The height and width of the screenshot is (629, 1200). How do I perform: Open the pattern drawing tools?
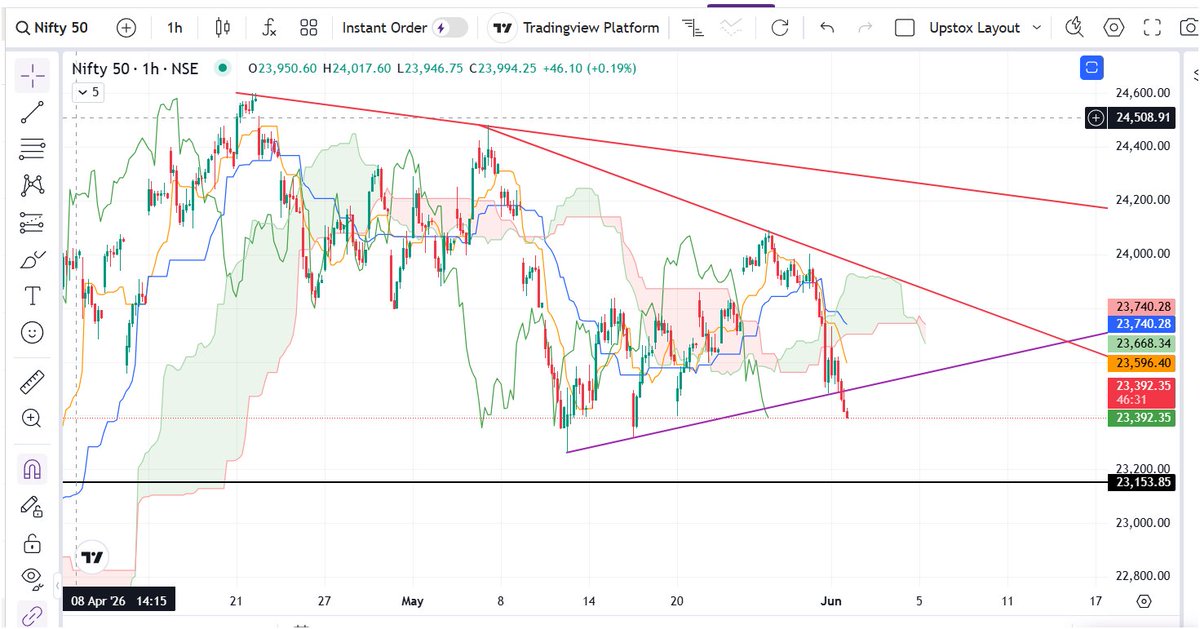[32, 185]
